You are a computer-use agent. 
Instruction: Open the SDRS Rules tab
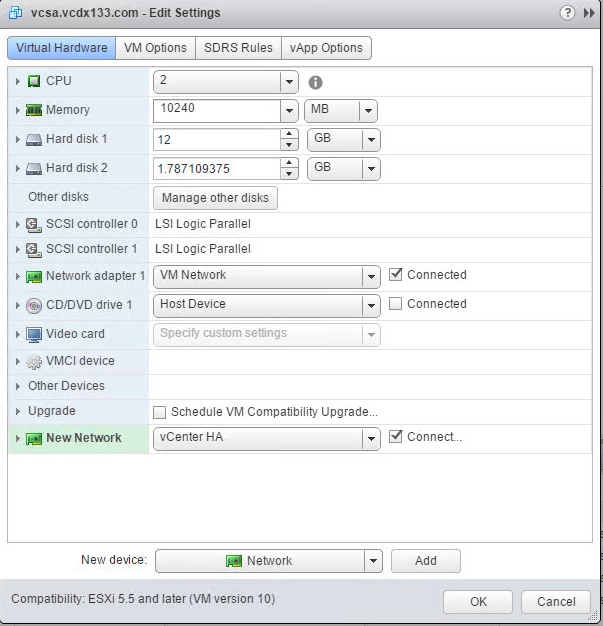[x=238, y=48]
